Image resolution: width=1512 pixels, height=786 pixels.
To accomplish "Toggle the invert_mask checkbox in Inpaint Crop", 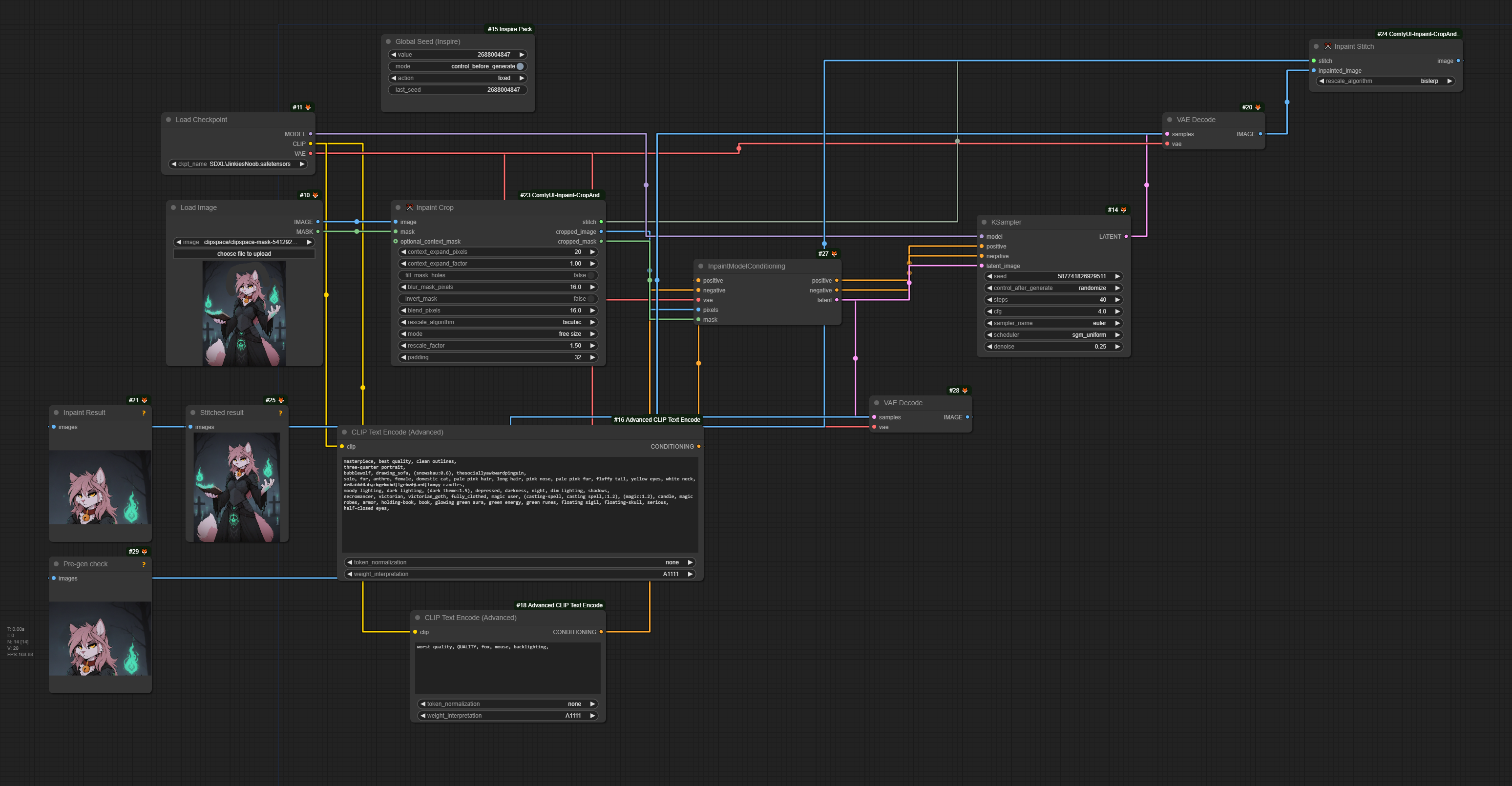I will point(591,299).
